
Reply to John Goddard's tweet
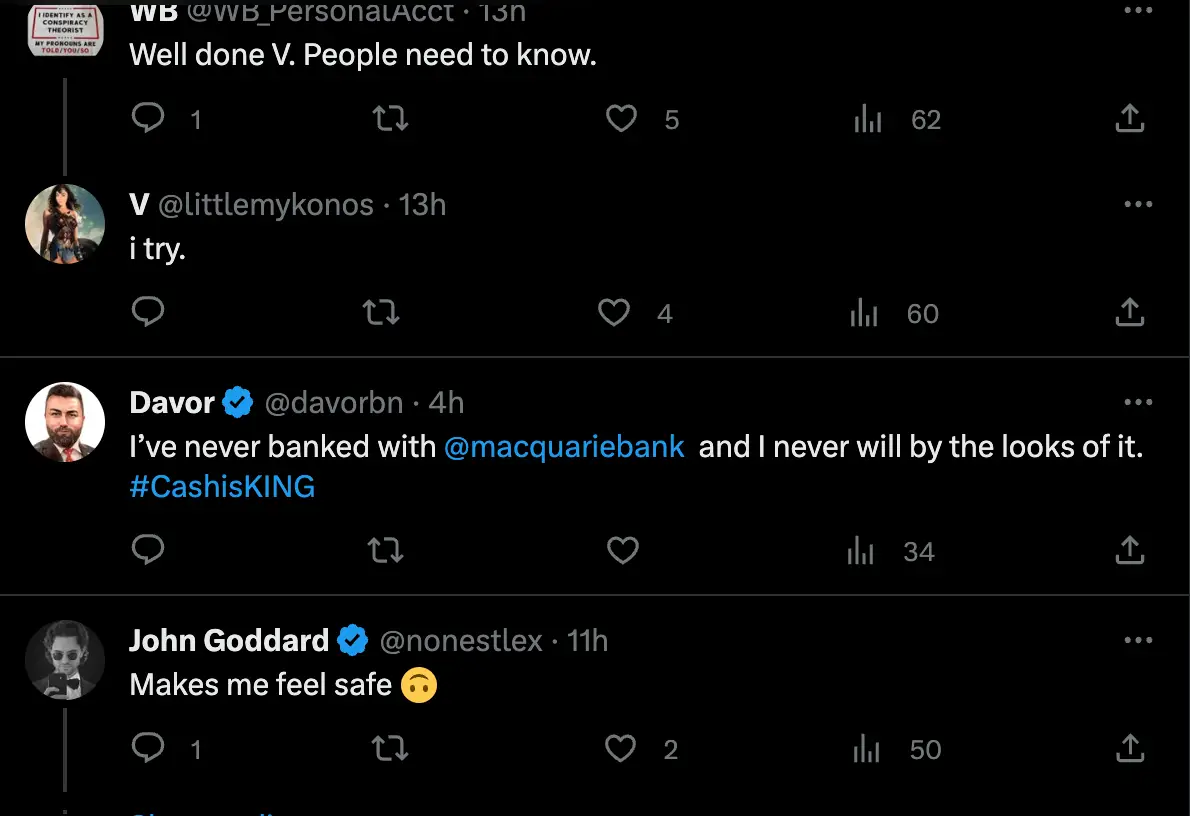148,749
